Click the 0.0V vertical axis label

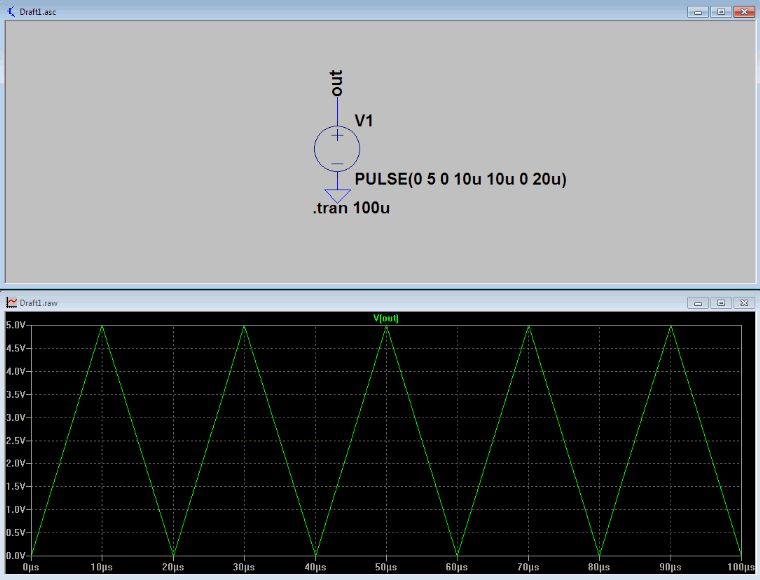pos(15,555)
